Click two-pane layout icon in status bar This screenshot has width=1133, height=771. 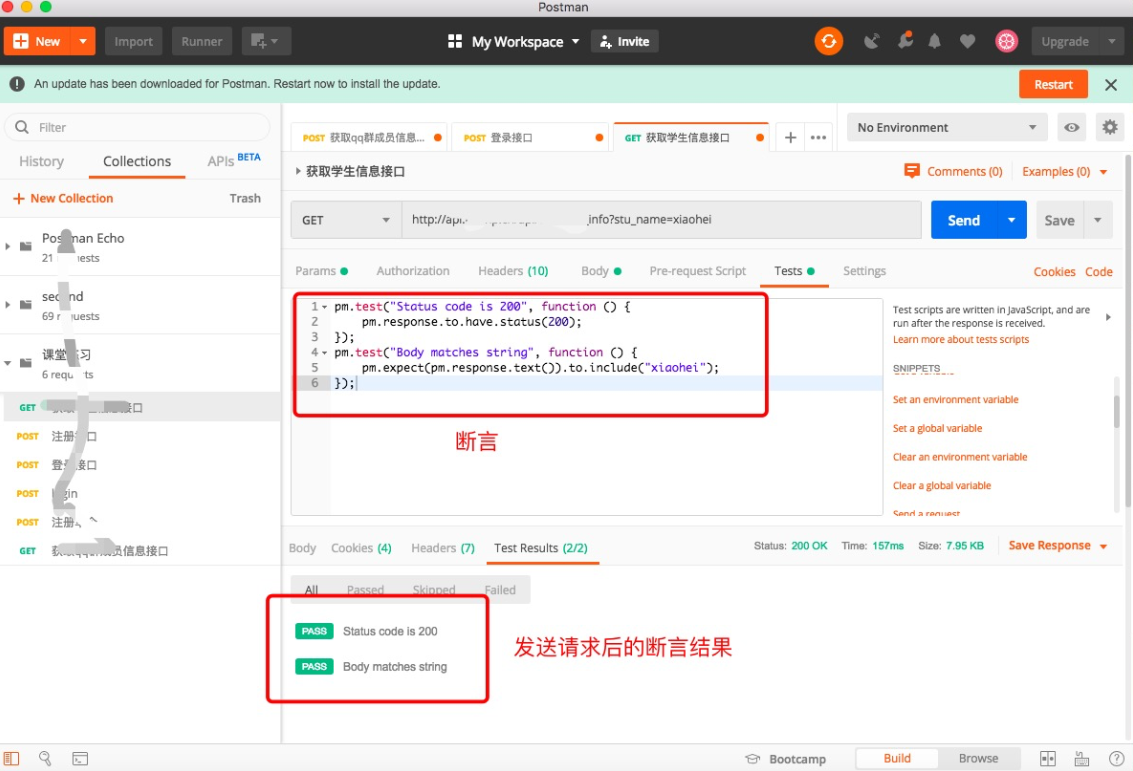pyautogui.click(x=1048, y=758)
